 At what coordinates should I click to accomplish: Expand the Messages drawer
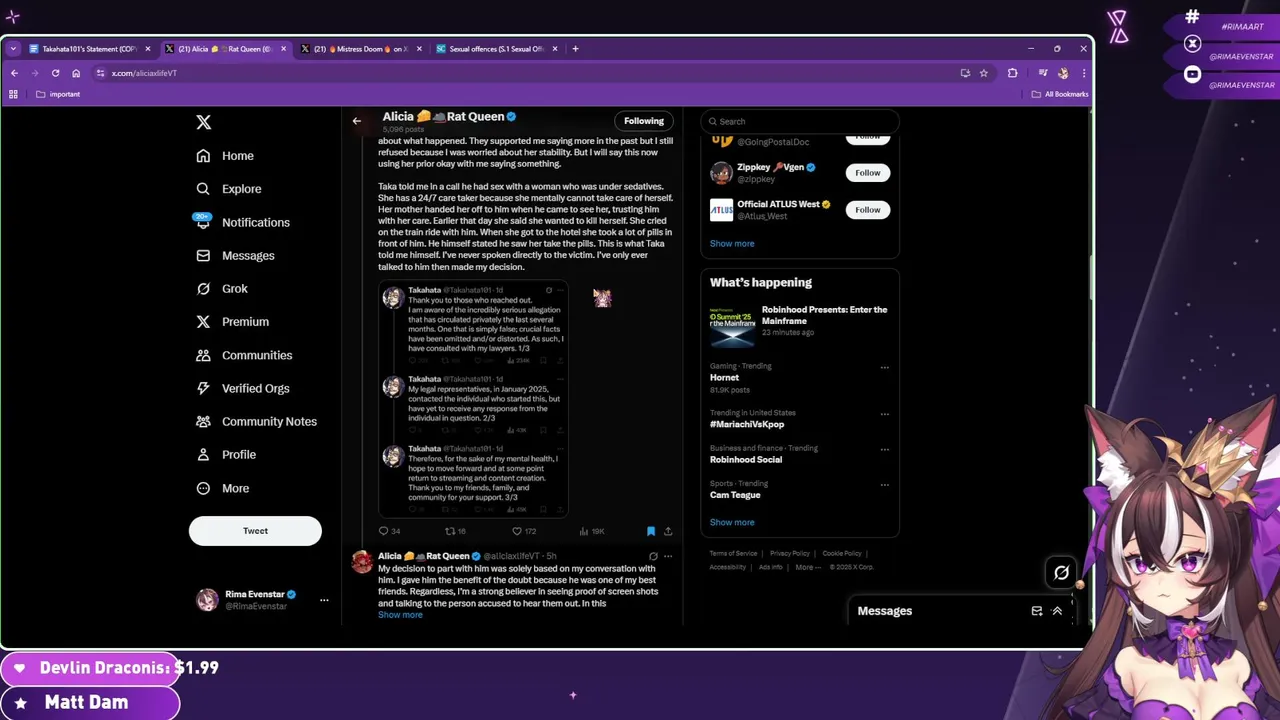tap(1057, 611)
